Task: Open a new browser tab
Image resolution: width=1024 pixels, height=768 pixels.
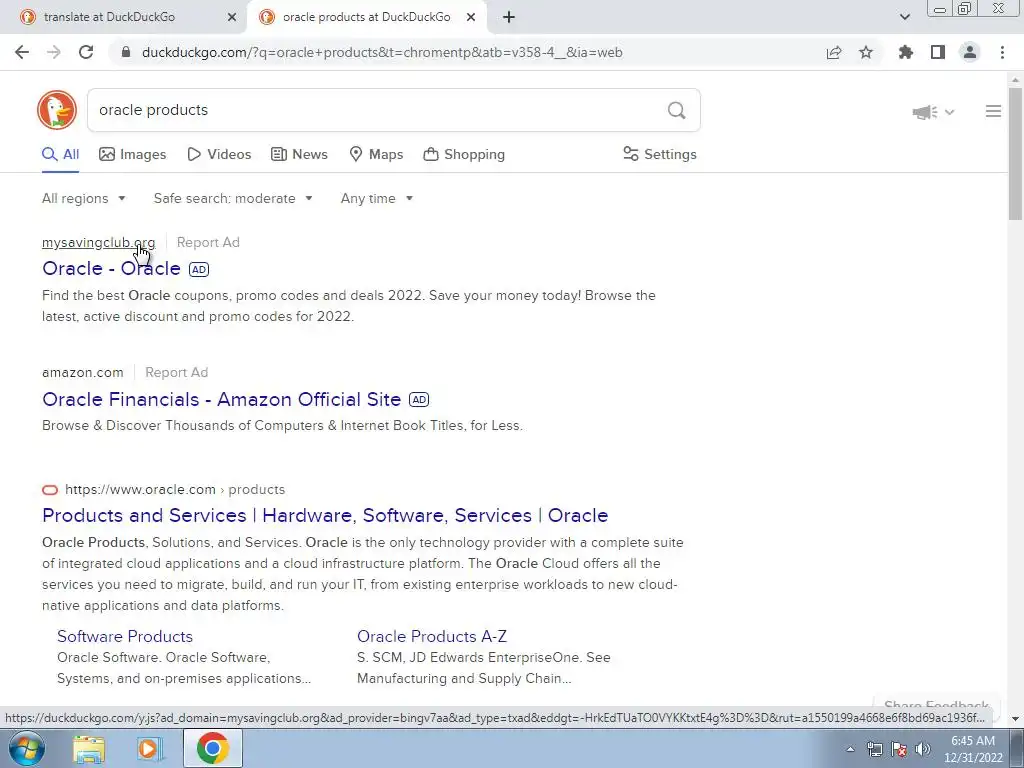Action: click(509, 17)
